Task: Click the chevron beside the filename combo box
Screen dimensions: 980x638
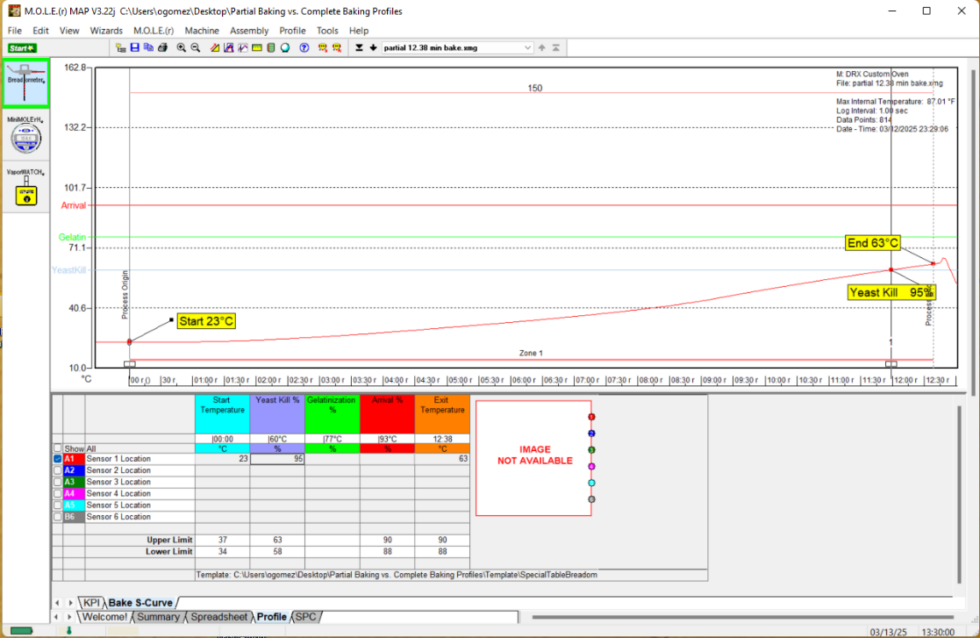Action: tap(541, 47)
